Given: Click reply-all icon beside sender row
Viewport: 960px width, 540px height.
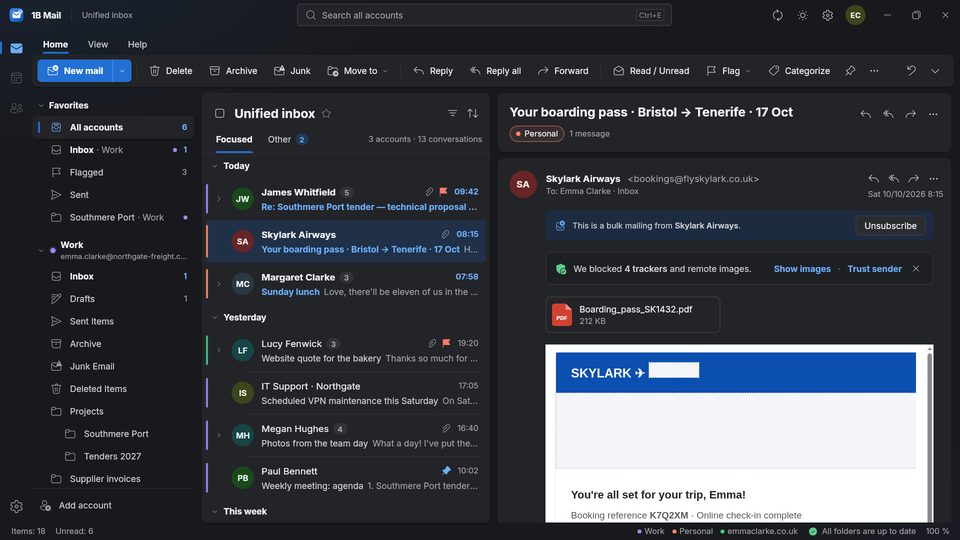Looking at the screenshot, I should coord(894,179).
